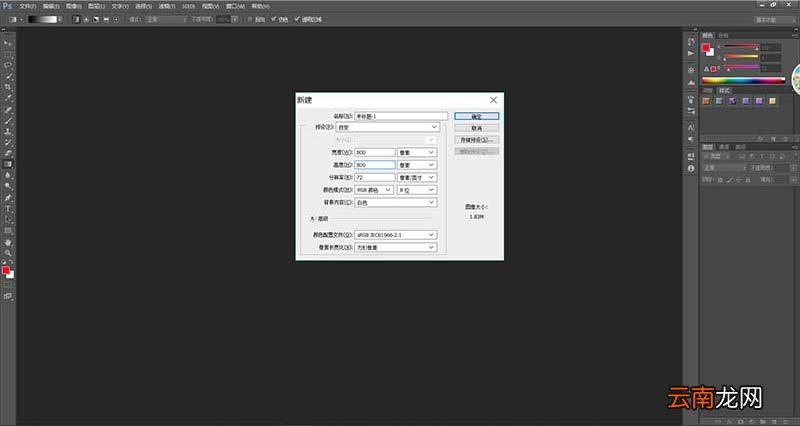Open the resolution unit 像素/英寸 dropdown

[x=417, y=178]
